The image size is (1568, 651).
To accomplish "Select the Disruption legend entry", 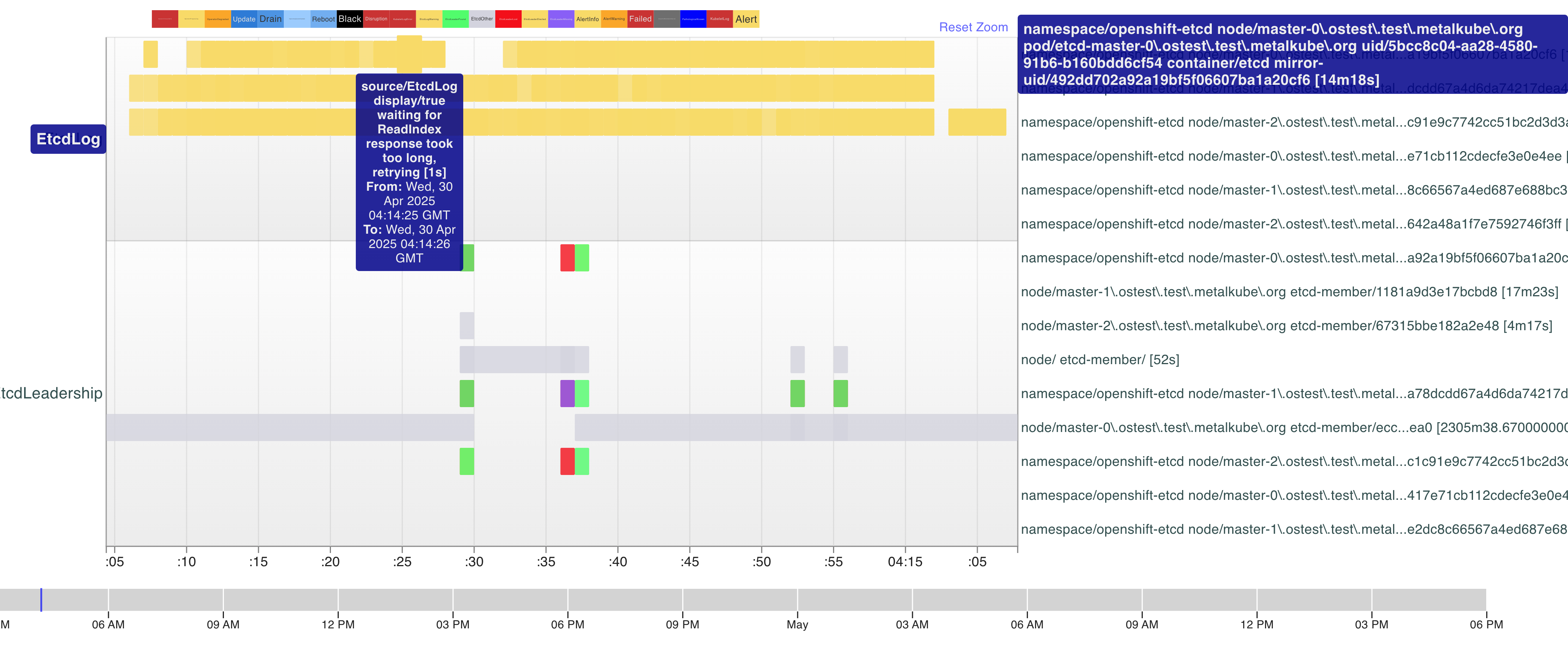I will (376, 19).
